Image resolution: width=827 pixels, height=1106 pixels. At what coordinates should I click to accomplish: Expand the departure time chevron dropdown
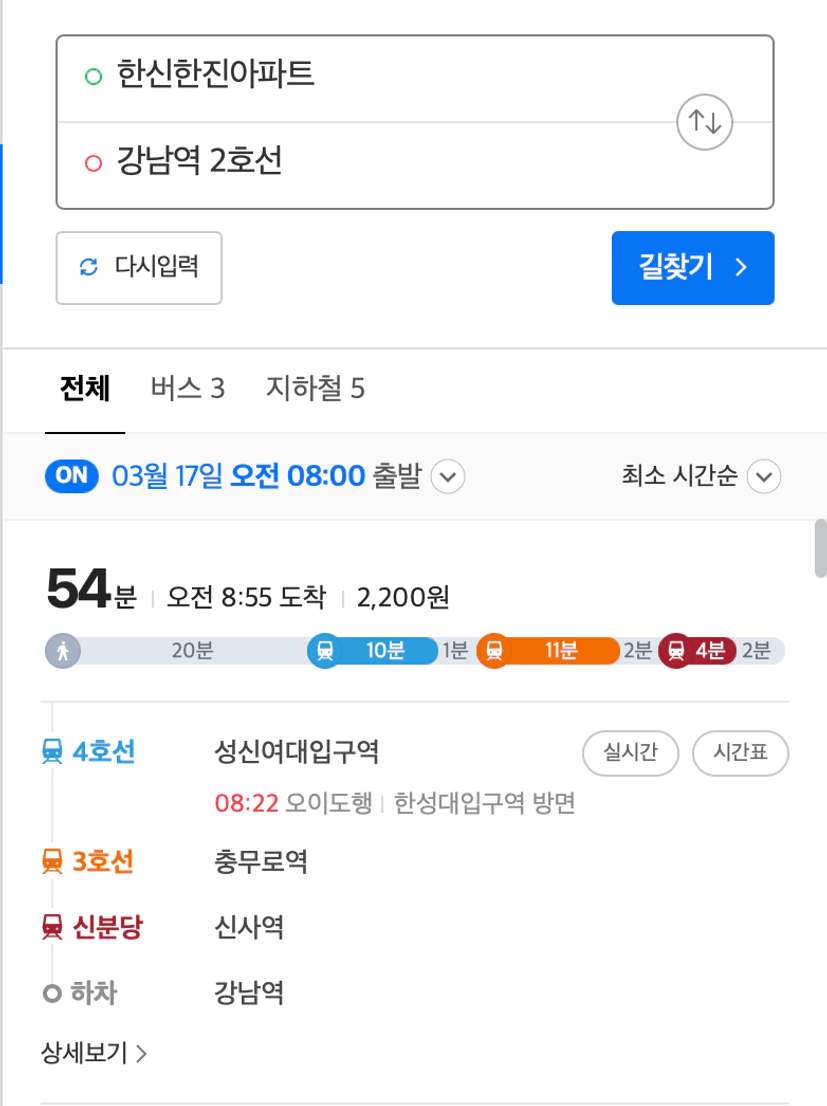(x=447, y=477)
